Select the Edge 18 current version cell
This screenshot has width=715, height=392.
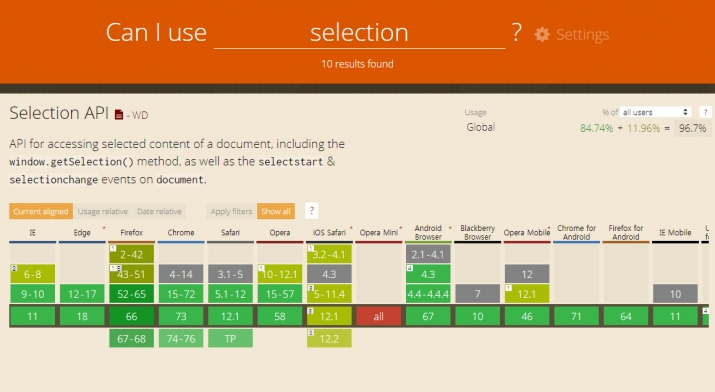tap(82, 316)
